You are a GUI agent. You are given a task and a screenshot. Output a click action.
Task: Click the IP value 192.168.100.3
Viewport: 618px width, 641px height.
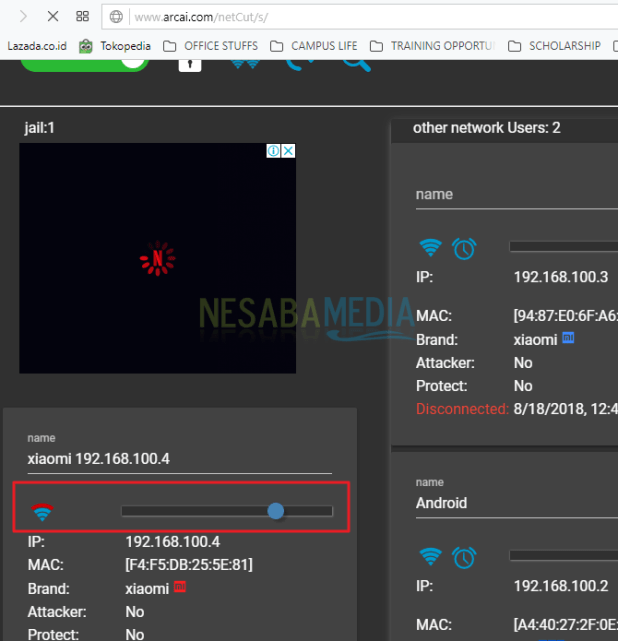[561, 277]
